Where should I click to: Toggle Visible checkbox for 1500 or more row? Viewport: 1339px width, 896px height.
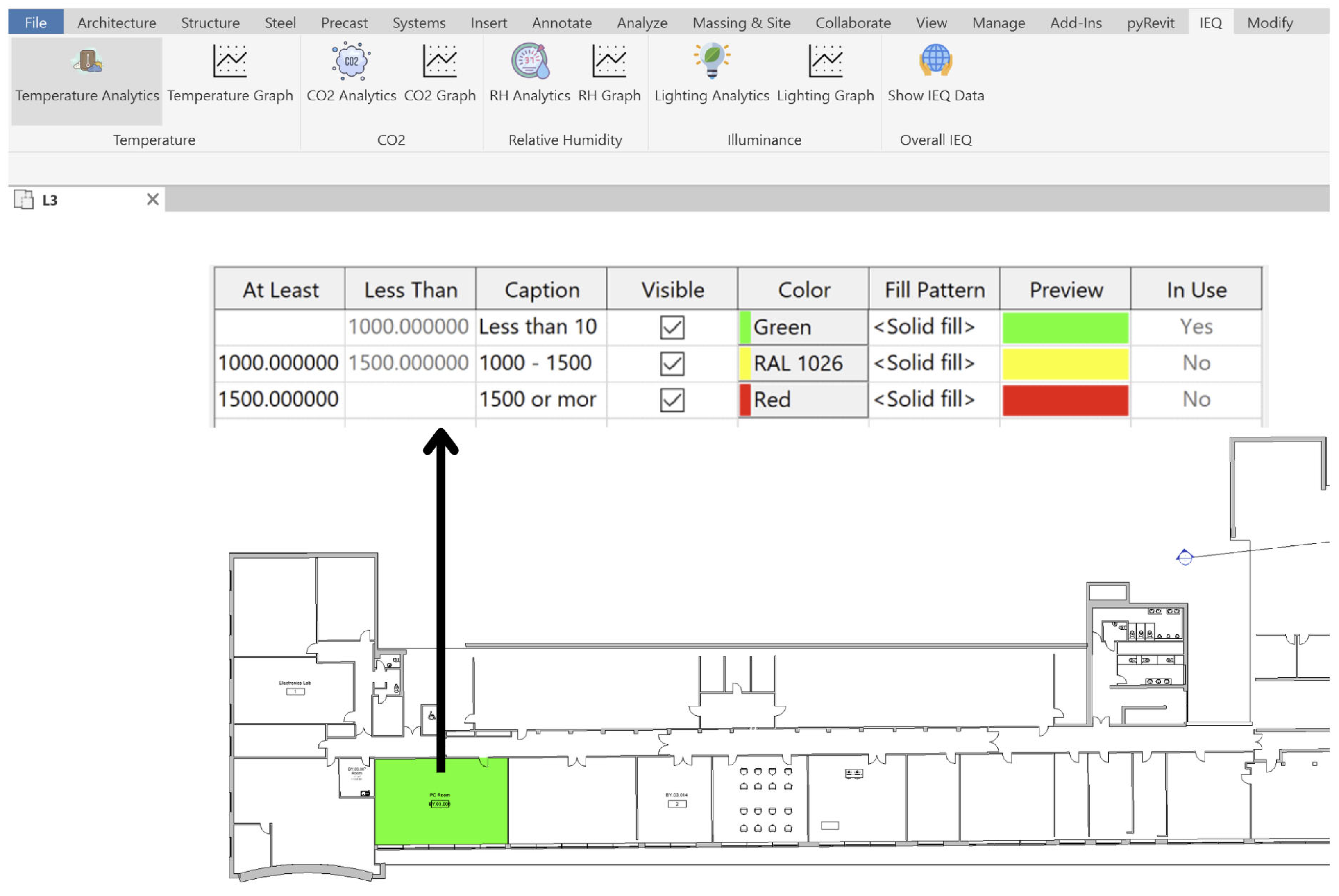[672, 399]
